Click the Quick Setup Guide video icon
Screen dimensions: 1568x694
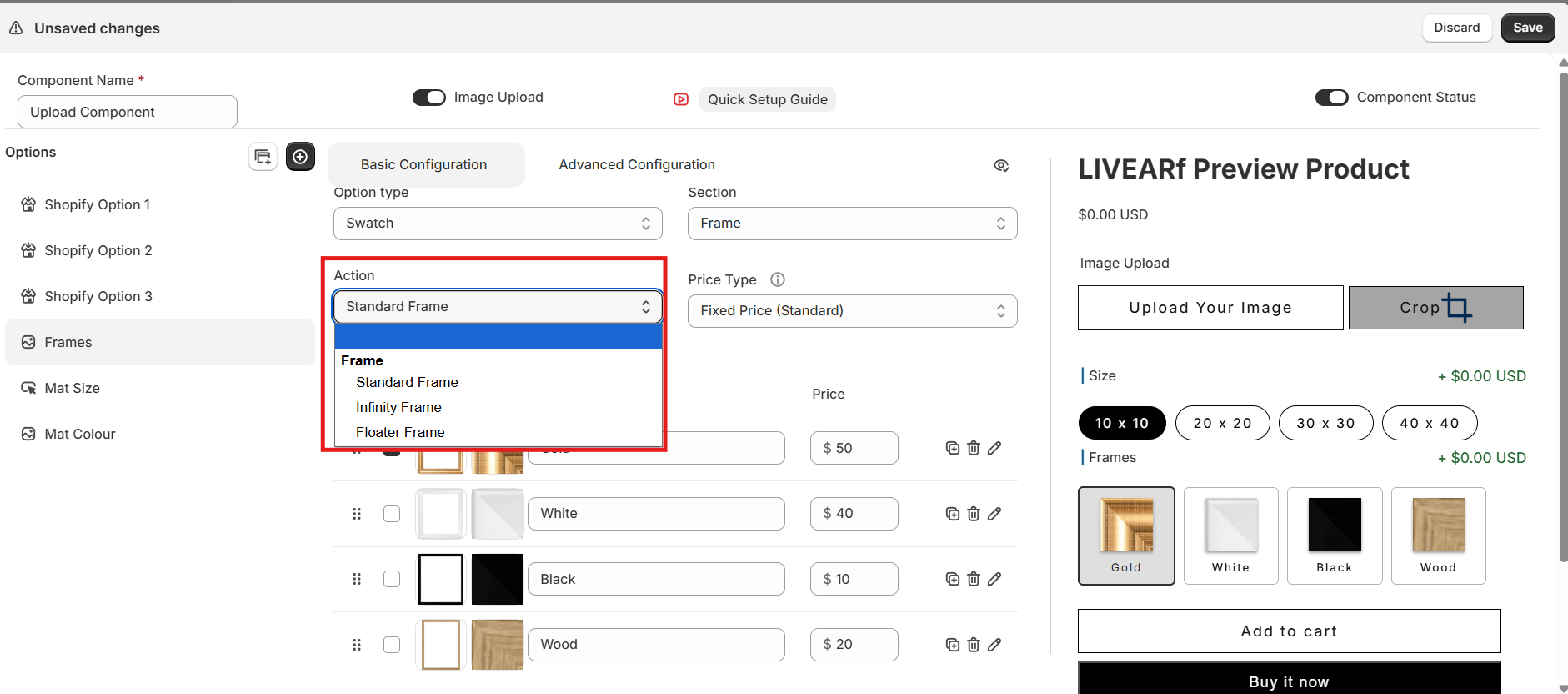point(681,99)
